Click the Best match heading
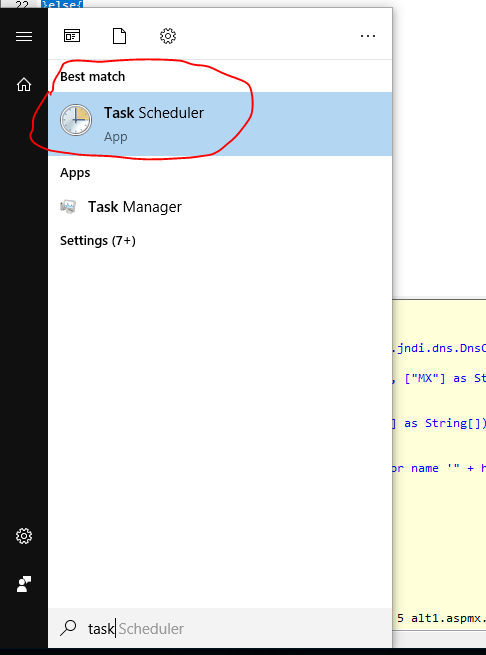Screen dimensions: 486x655 click(93, 76)
